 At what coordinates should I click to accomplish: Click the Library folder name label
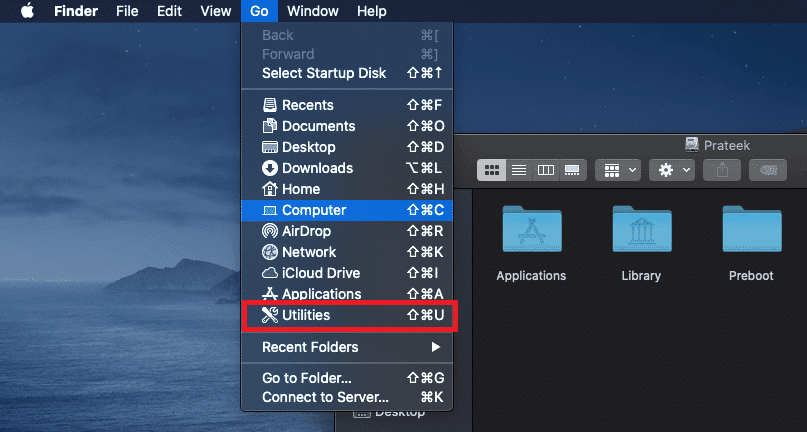[x=641, y=276]
